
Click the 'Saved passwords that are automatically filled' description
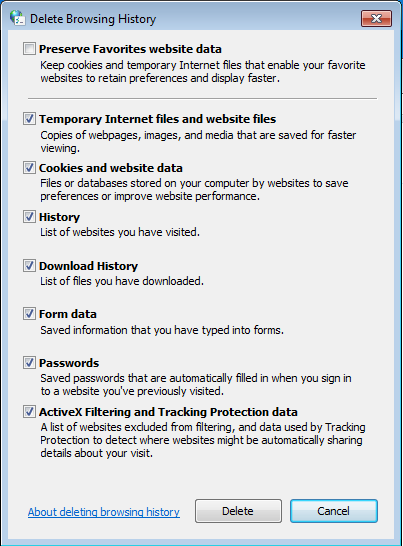click(196, 384)
